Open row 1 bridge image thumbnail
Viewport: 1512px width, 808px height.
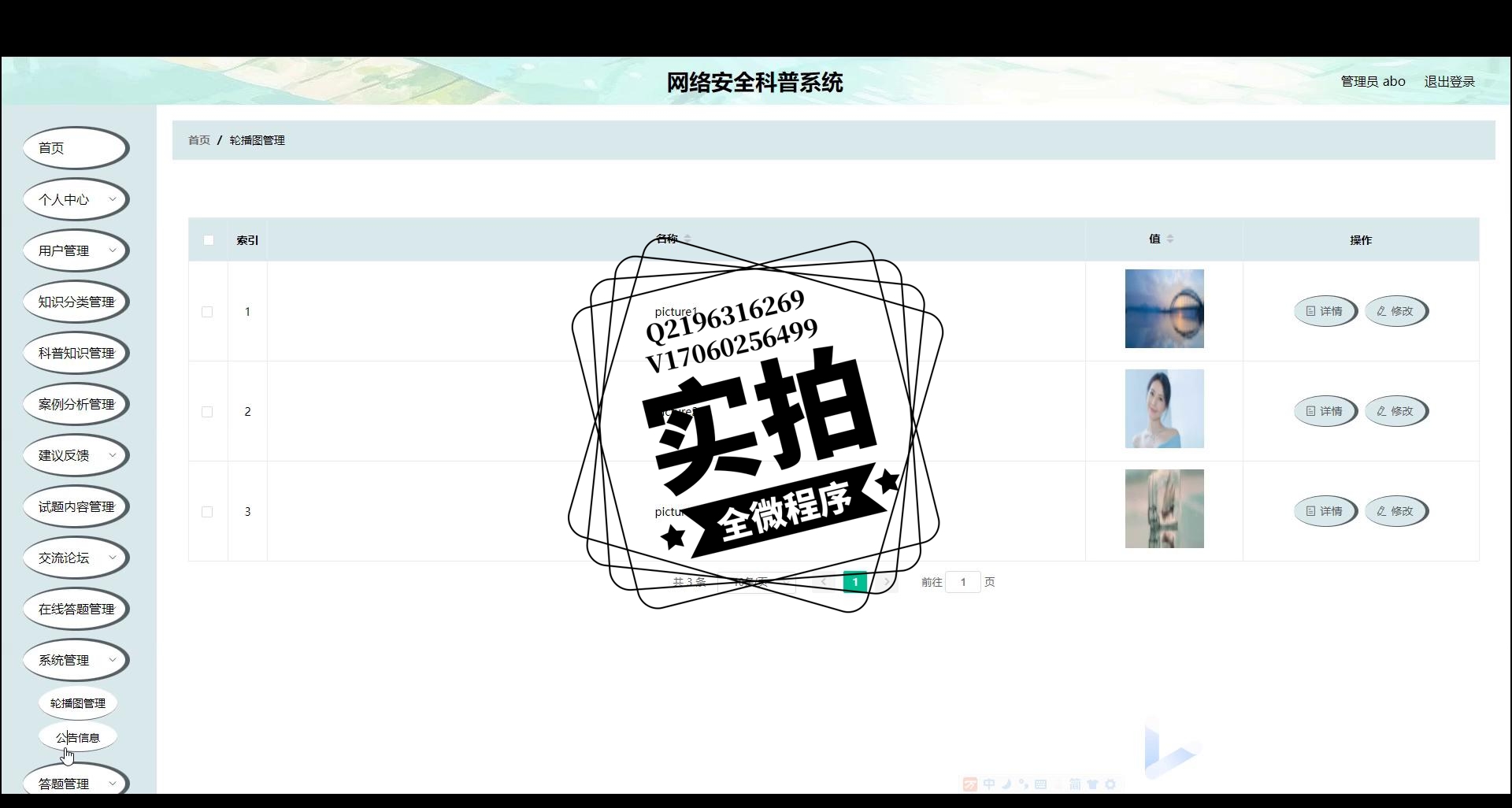(x=1164, y=309)
